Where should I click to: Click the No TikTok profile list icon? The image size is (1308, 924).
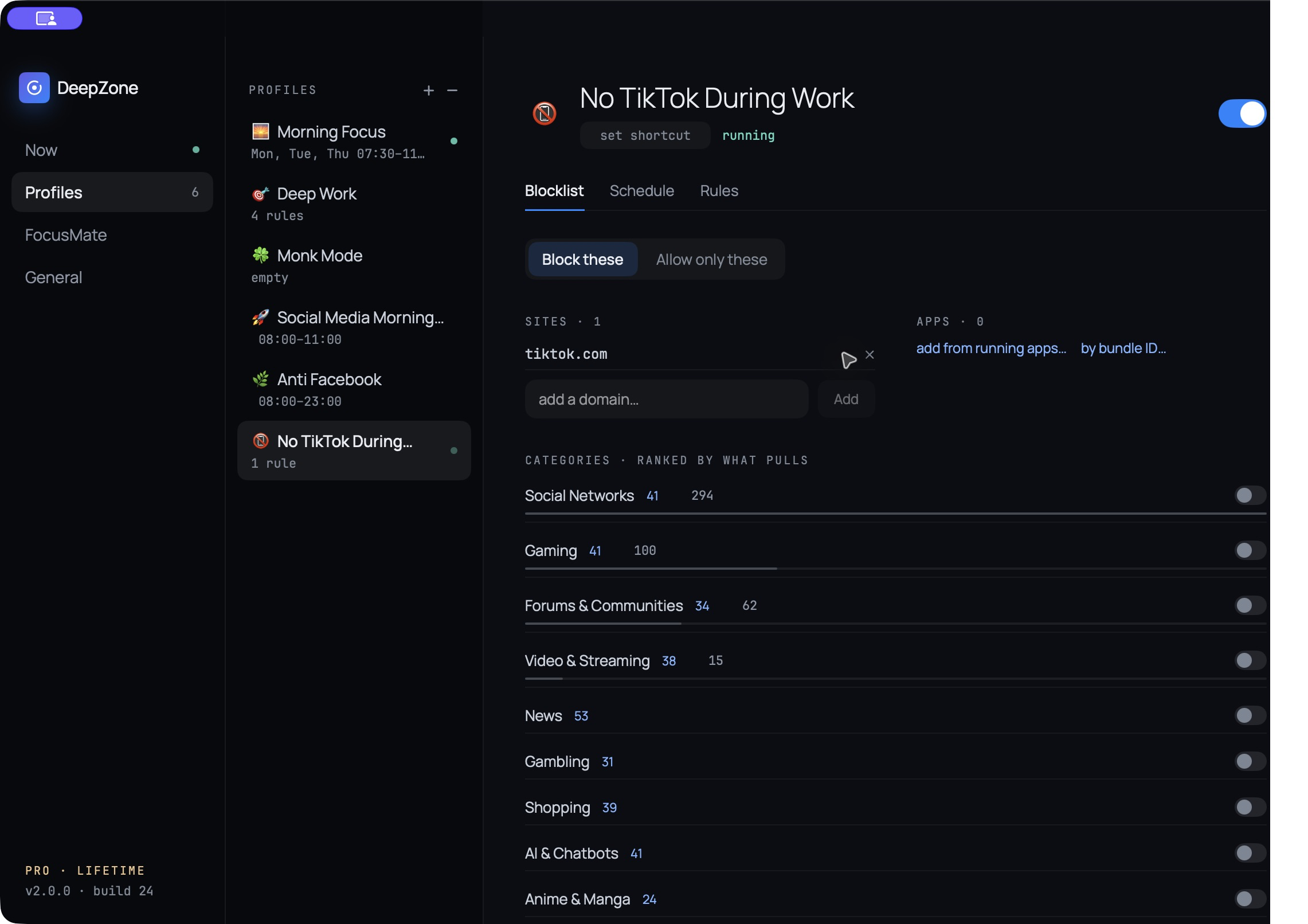click(261, 441)
